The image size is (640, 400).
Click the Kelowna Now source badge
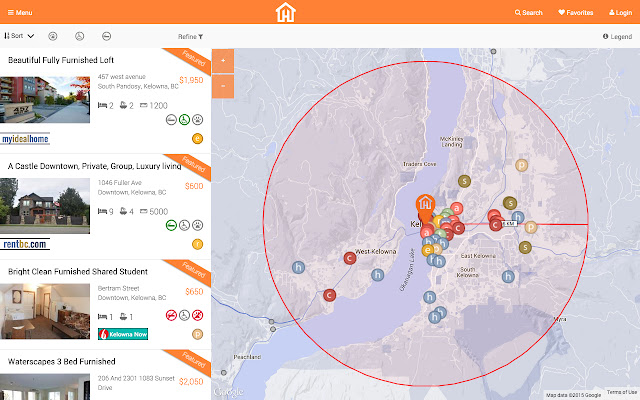point(123,333)
